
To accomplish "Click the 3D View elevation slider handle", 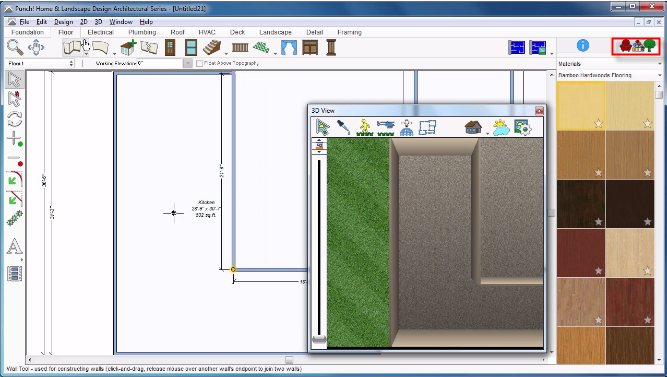I will click(319, 339).
